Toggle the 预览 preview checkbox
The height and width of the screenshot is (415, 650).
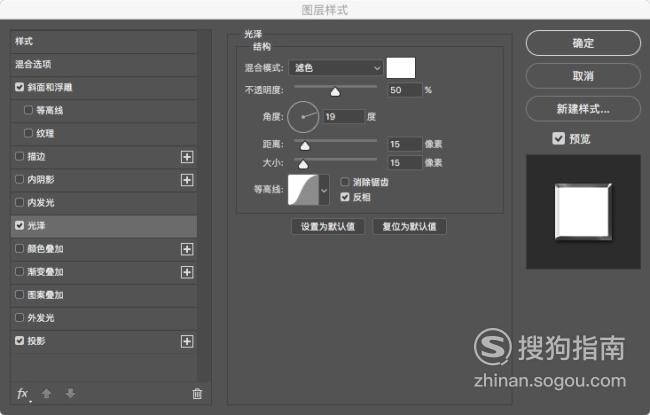[559, 138]
